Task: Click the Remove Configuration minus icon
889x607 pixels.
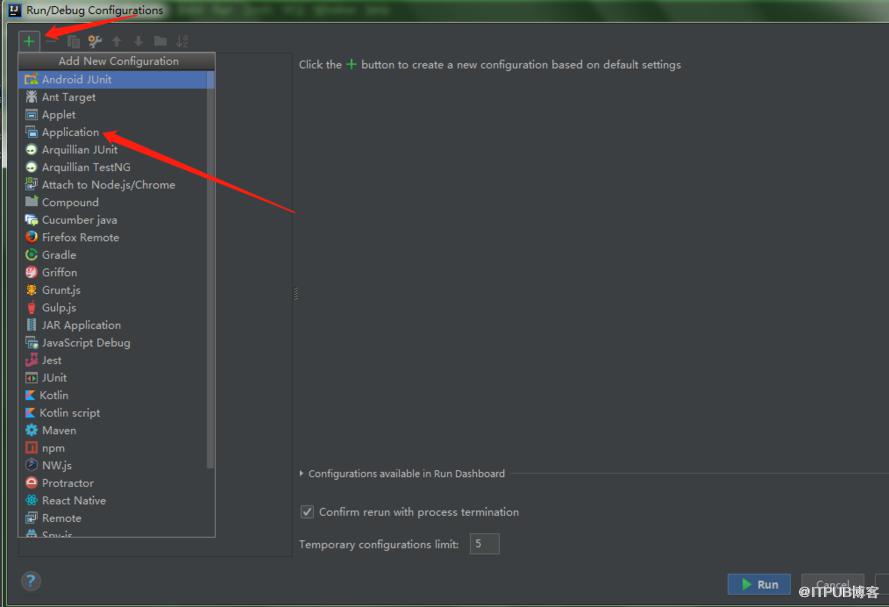Action: [51, 41]
